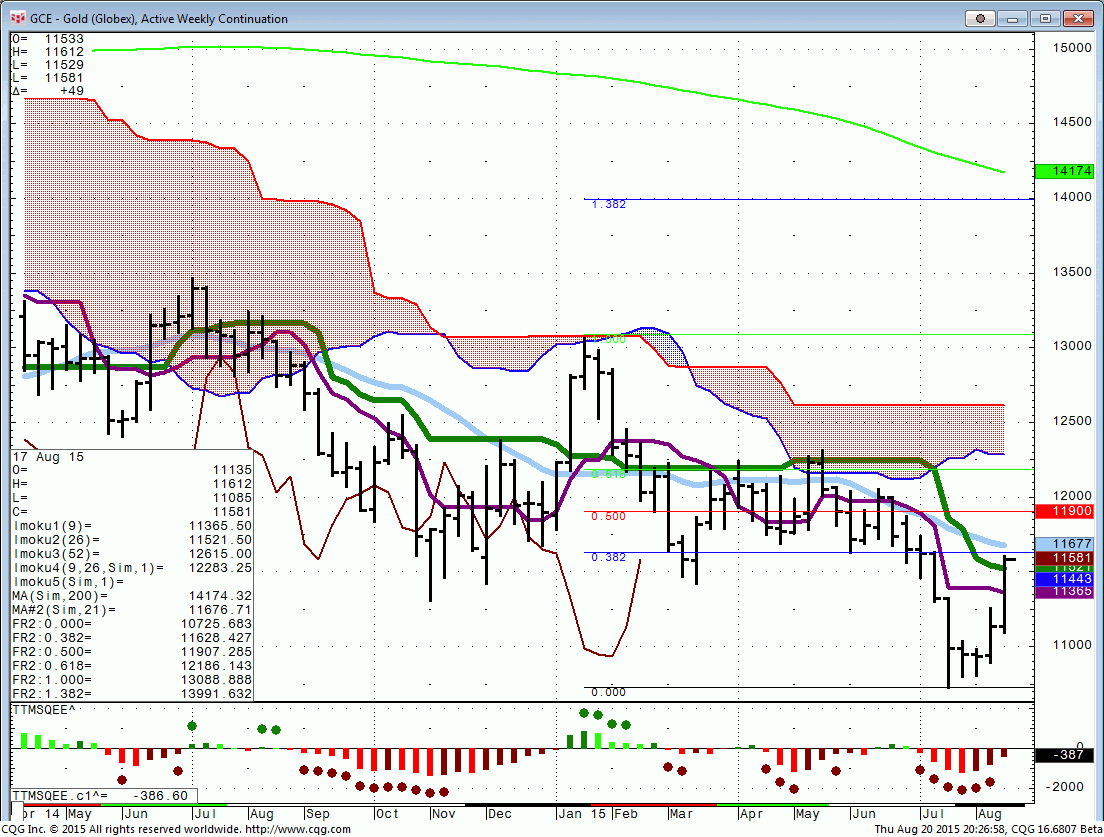Click the MA#2(Sim,21)= 11676.71 row

coord(132,610)
